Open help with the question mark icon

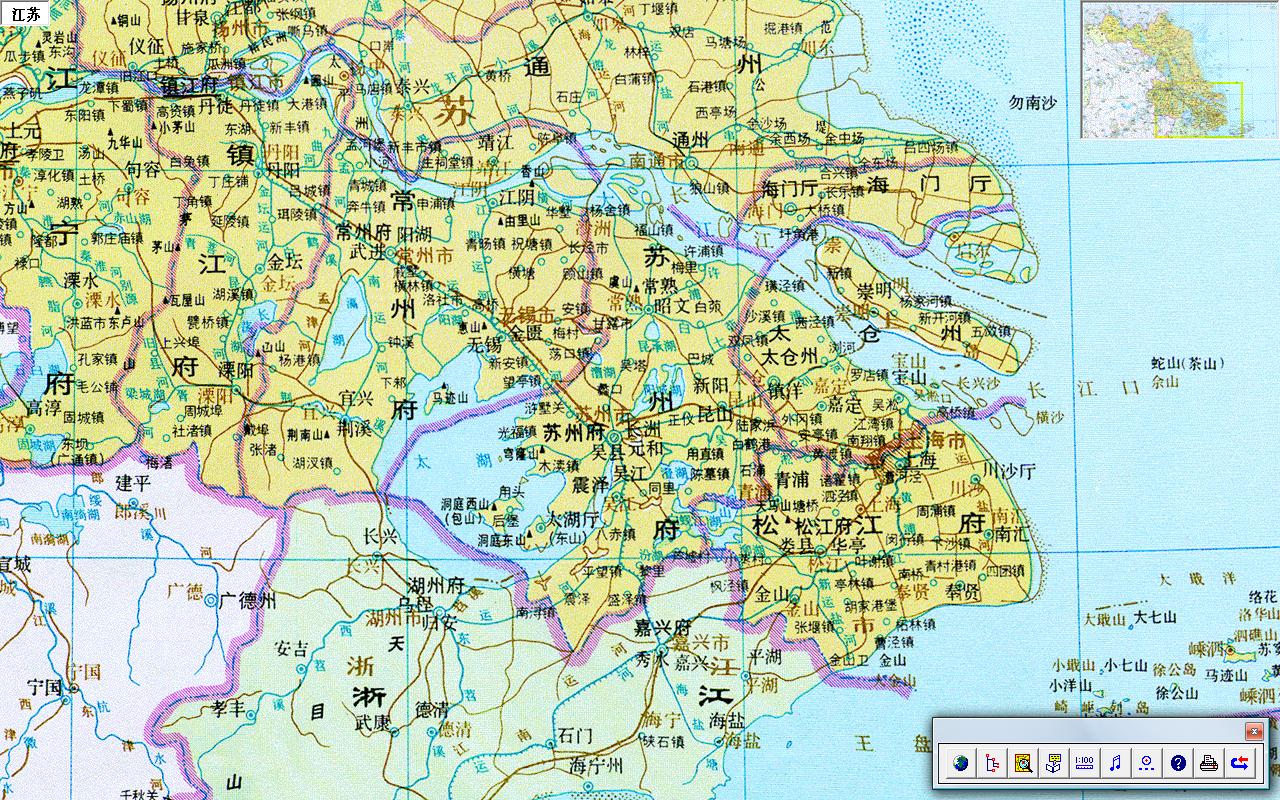pyautogui.click(x=1178, y=764)
